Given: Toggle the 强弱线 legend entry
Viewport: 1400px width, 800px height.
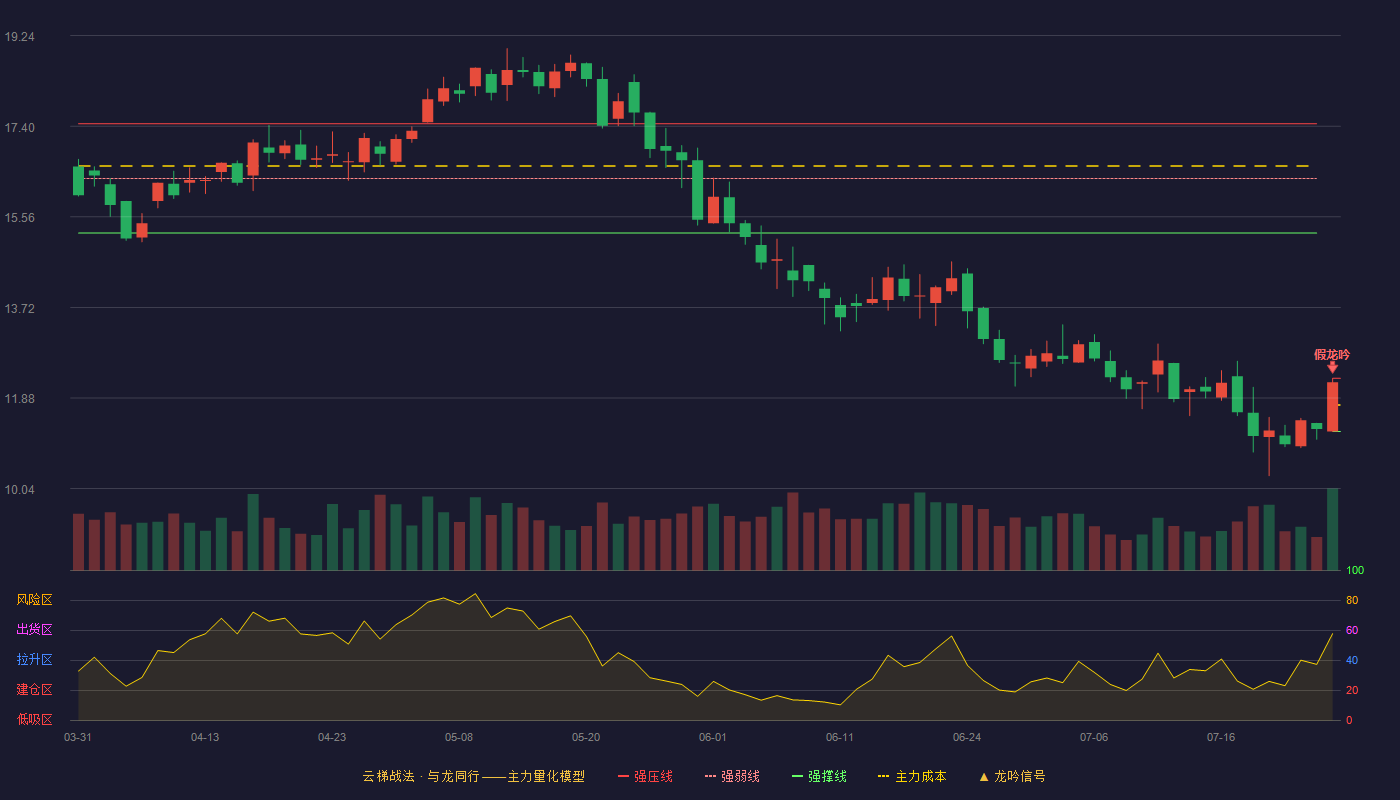Looking at the screenshot, I should pos(732,776).
